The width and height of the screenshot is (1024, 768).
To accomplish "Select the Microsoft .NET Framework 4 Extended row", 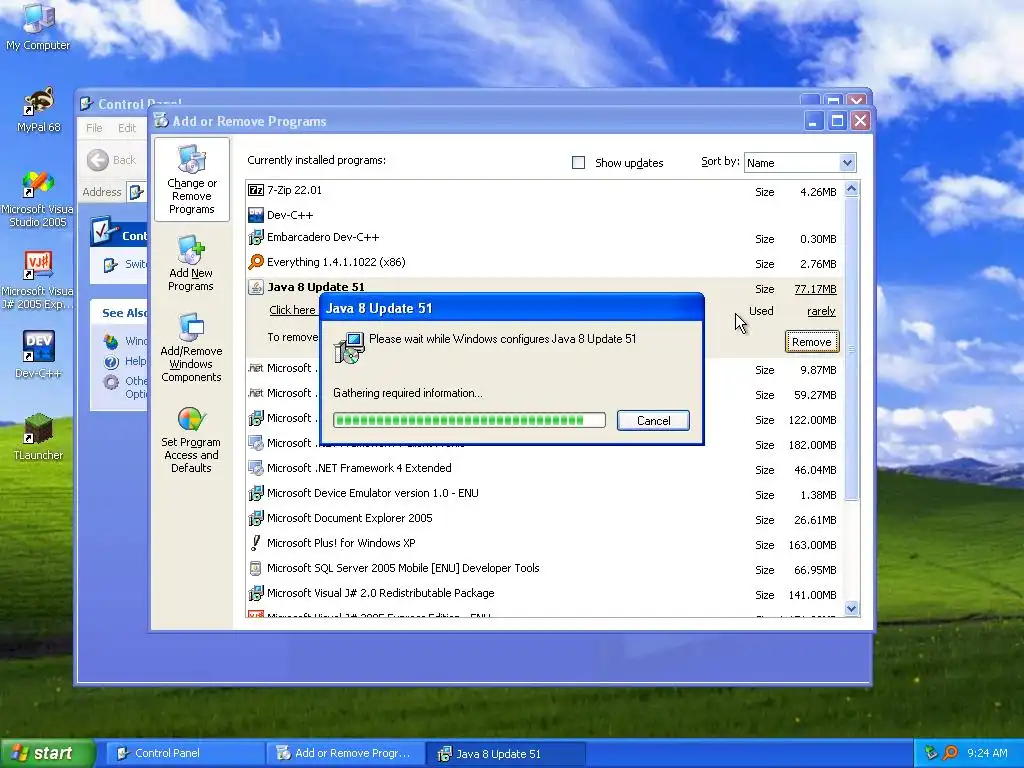I will [x=545, y=468].
